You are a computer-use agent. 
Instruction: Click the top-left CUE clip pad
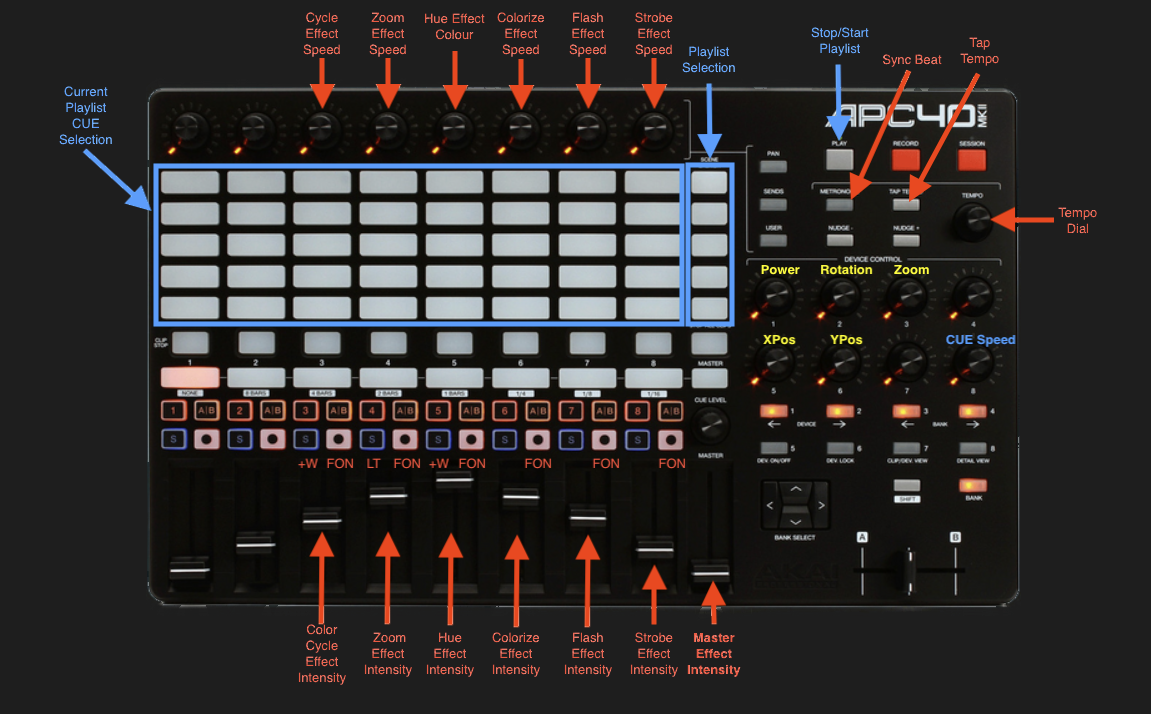pyautogui.click(x=190, y=182)
